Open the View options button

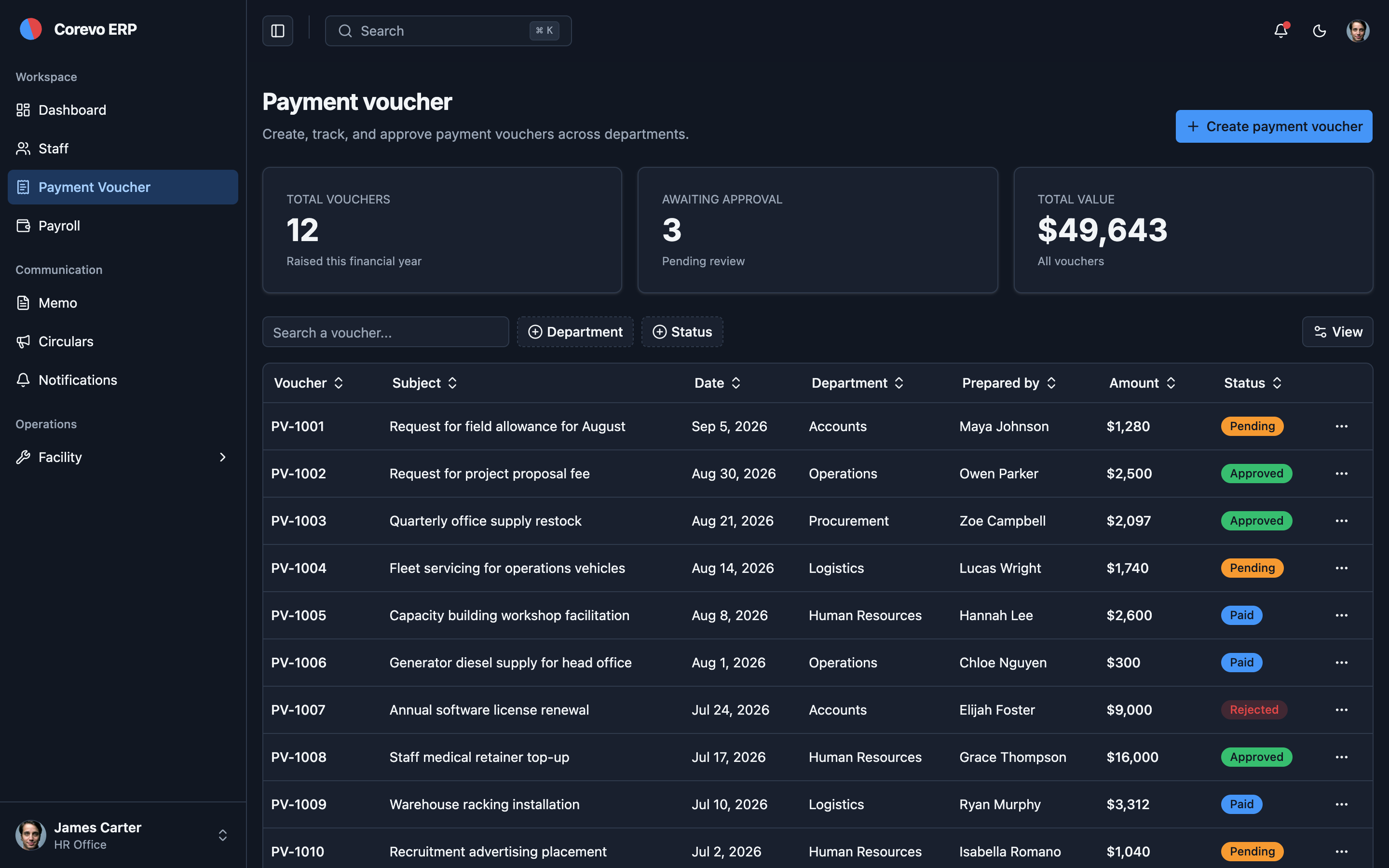pyautogui.click(x=1337, y=332)
